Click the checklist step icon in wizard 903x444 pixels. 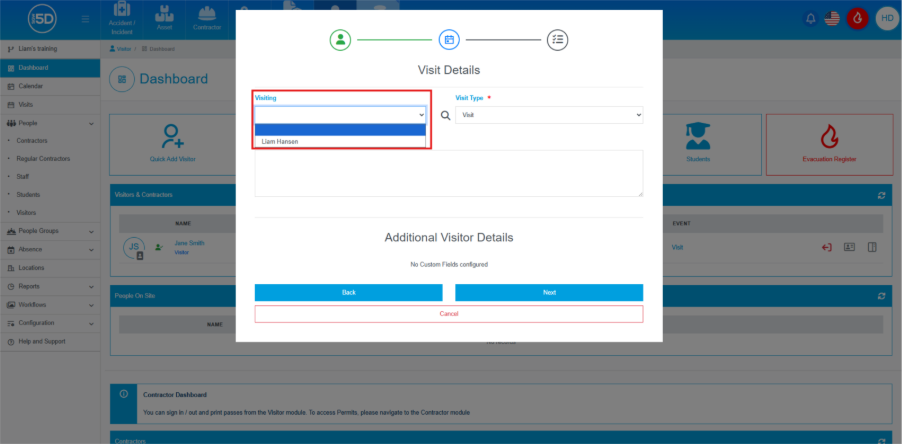click(x=557, y=40)
